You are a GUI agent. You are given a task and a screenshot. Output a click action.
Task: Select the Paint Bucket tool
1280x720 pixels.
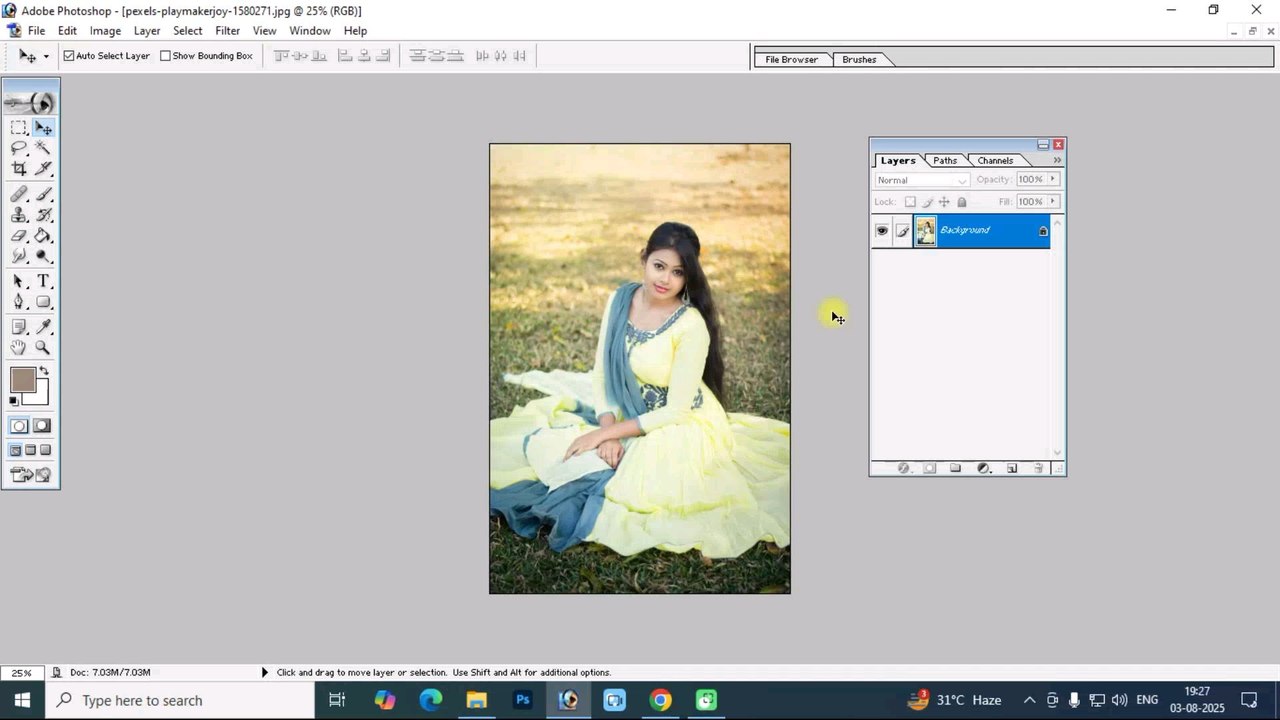43,236
